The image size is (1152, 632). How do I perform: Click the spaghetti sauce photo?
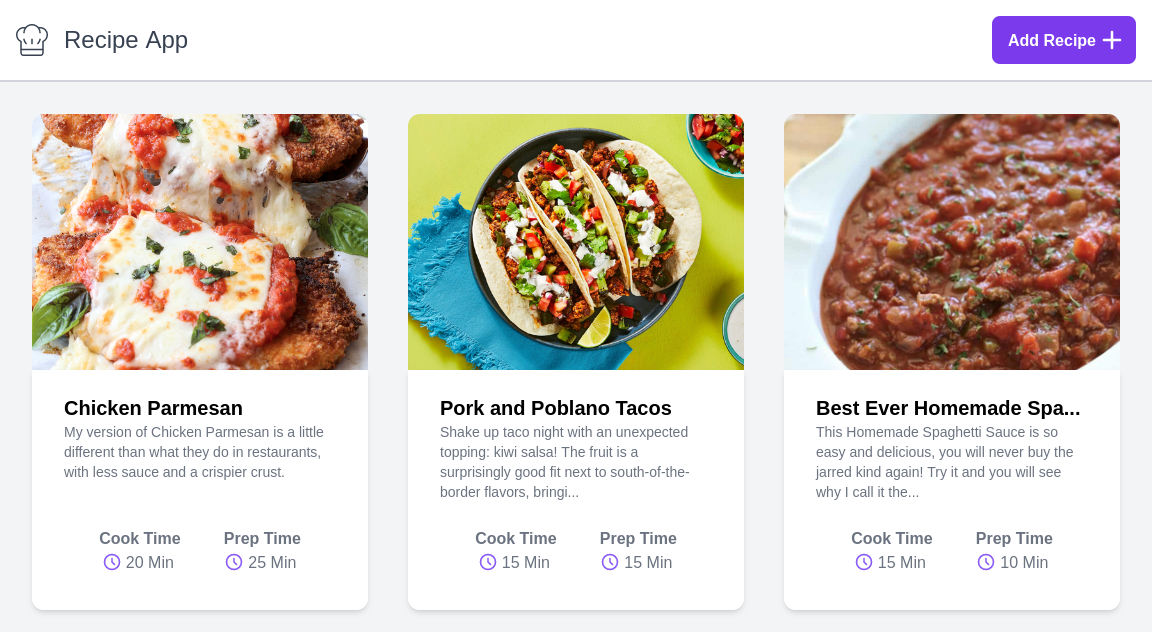(x=952, y=242)
